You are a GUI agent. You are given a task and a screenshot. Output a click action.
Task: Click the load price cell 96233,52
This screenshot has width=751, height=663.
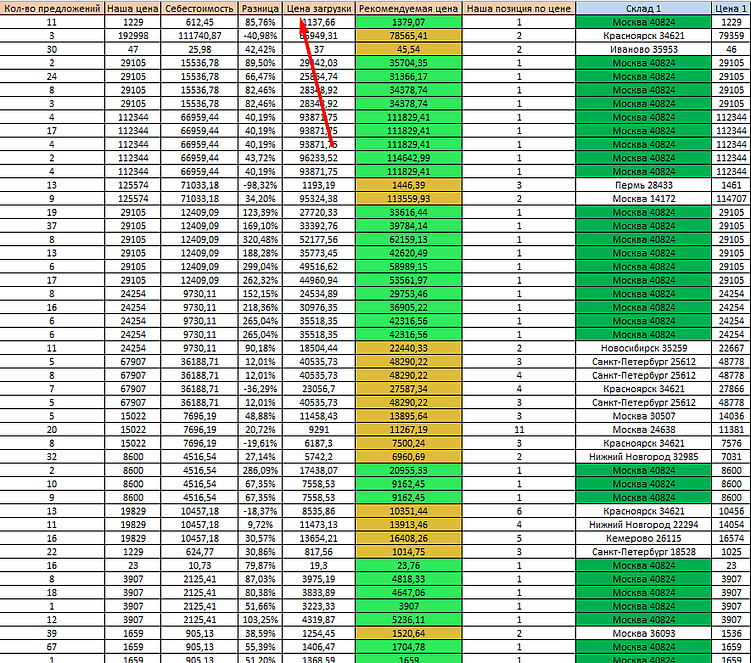pos(319,158)
